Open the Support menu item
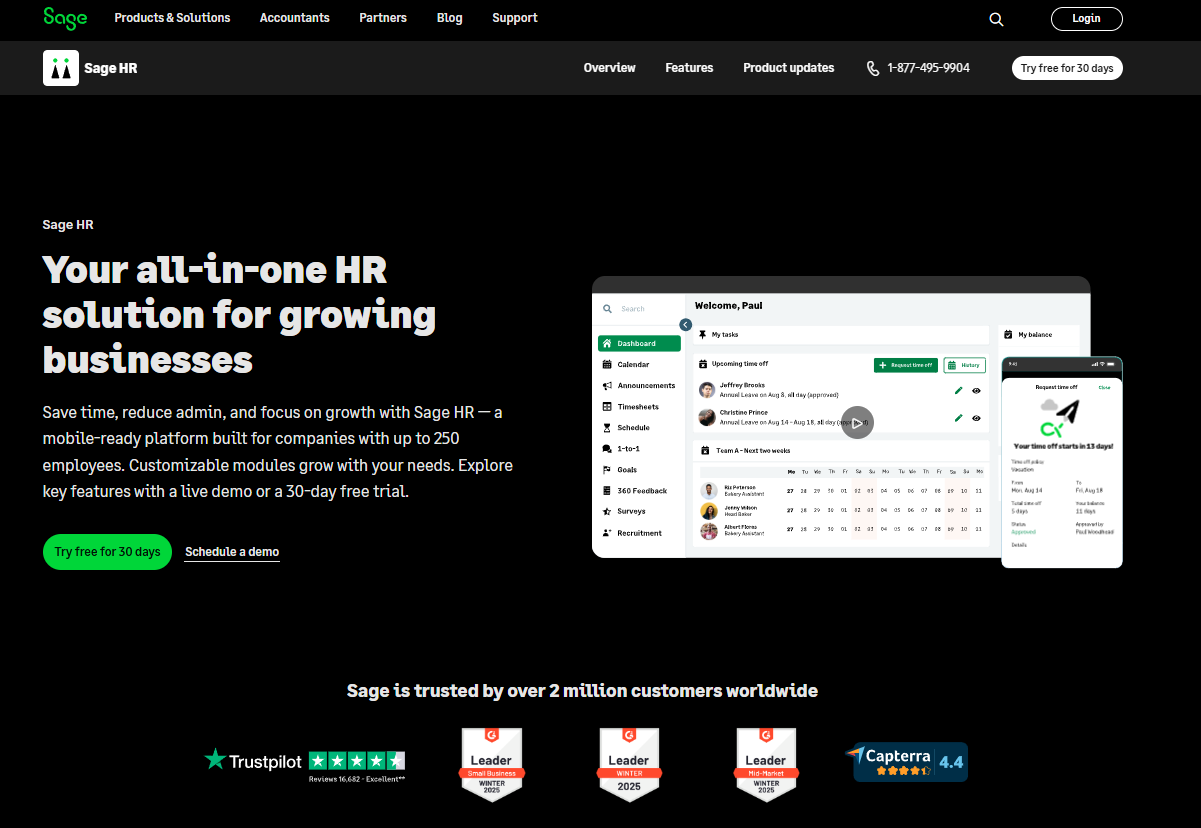 click(515, 18)
